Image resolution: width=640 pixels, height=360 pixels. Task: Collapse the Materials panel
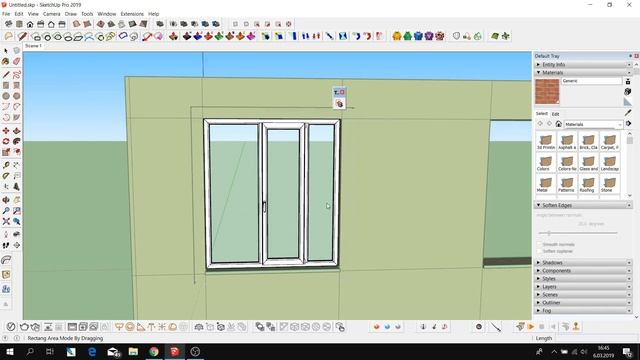click(583, 72)
